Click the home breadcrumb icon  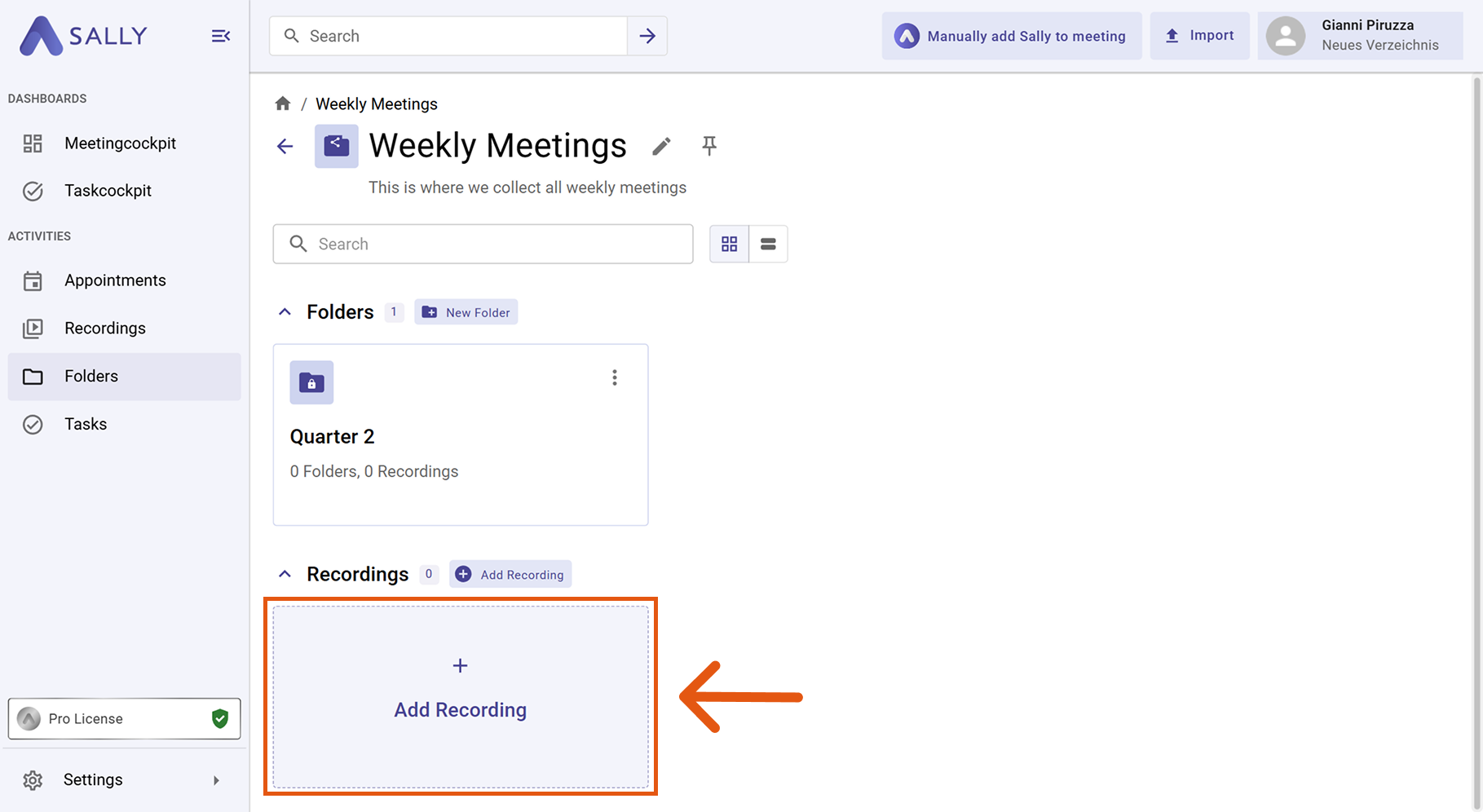pos(283,104)
